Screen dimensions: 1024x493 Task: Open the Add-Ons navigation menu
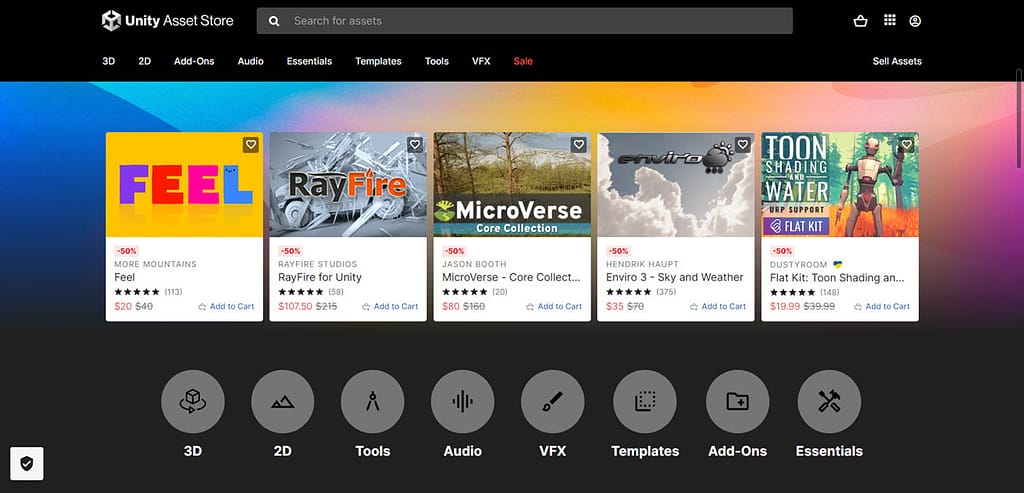(194, 61)
